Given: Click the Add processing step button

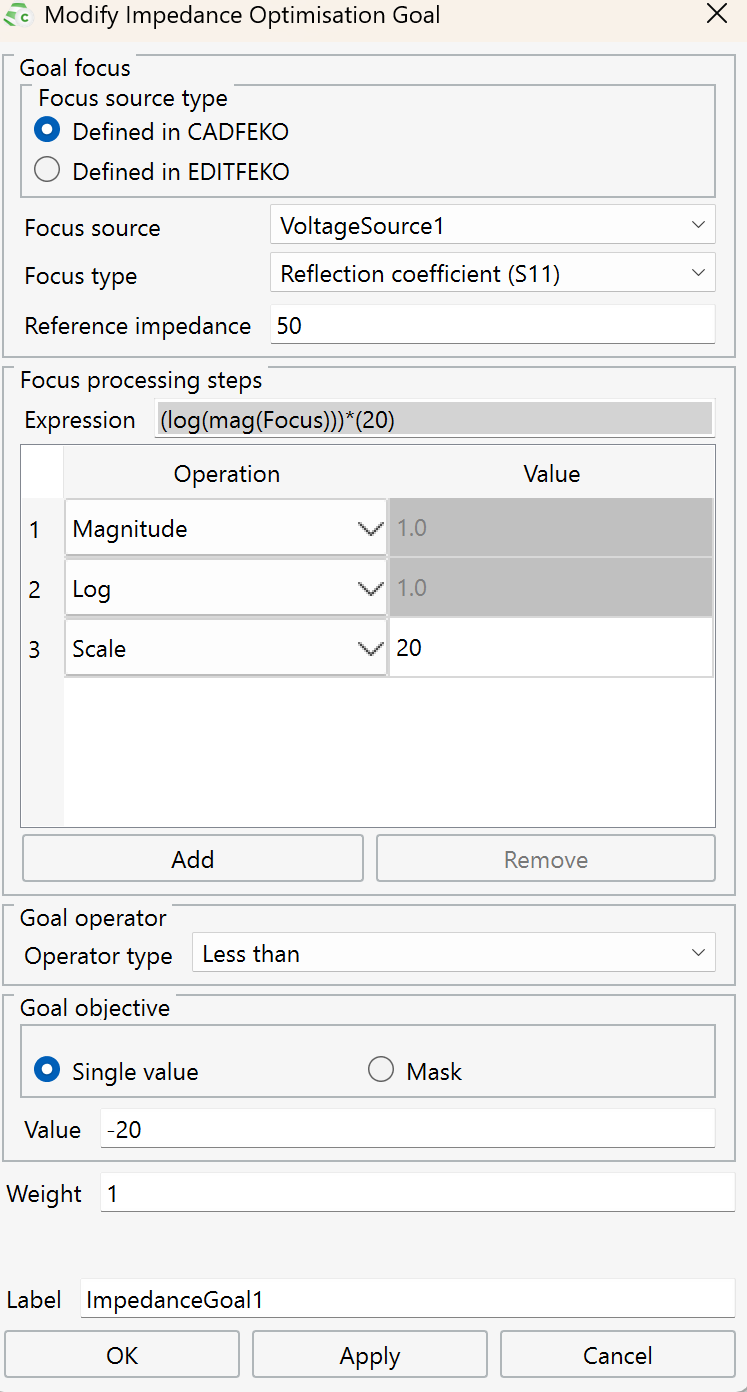Looking at the screenshot, I should click(x=193, y=860).
